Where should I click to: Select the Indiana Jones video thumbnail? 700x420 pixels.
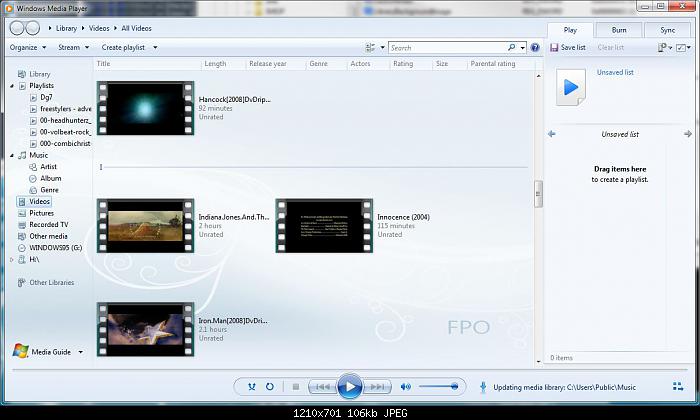pyautogui.click(x=146, y=226)
